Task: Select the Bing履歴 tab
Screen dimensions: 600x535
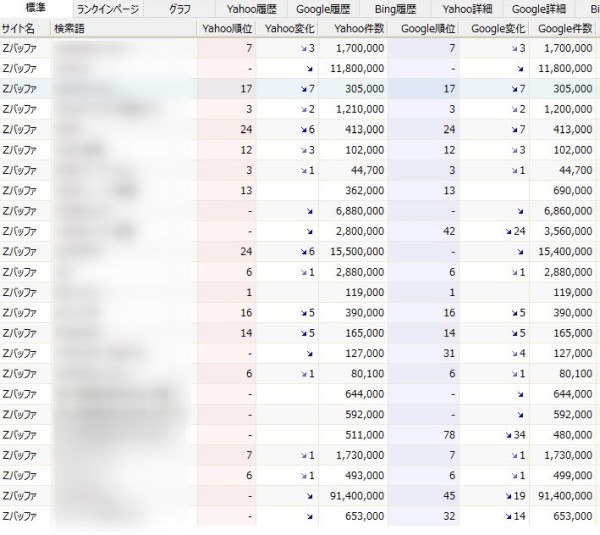Action: coord(395,9)
